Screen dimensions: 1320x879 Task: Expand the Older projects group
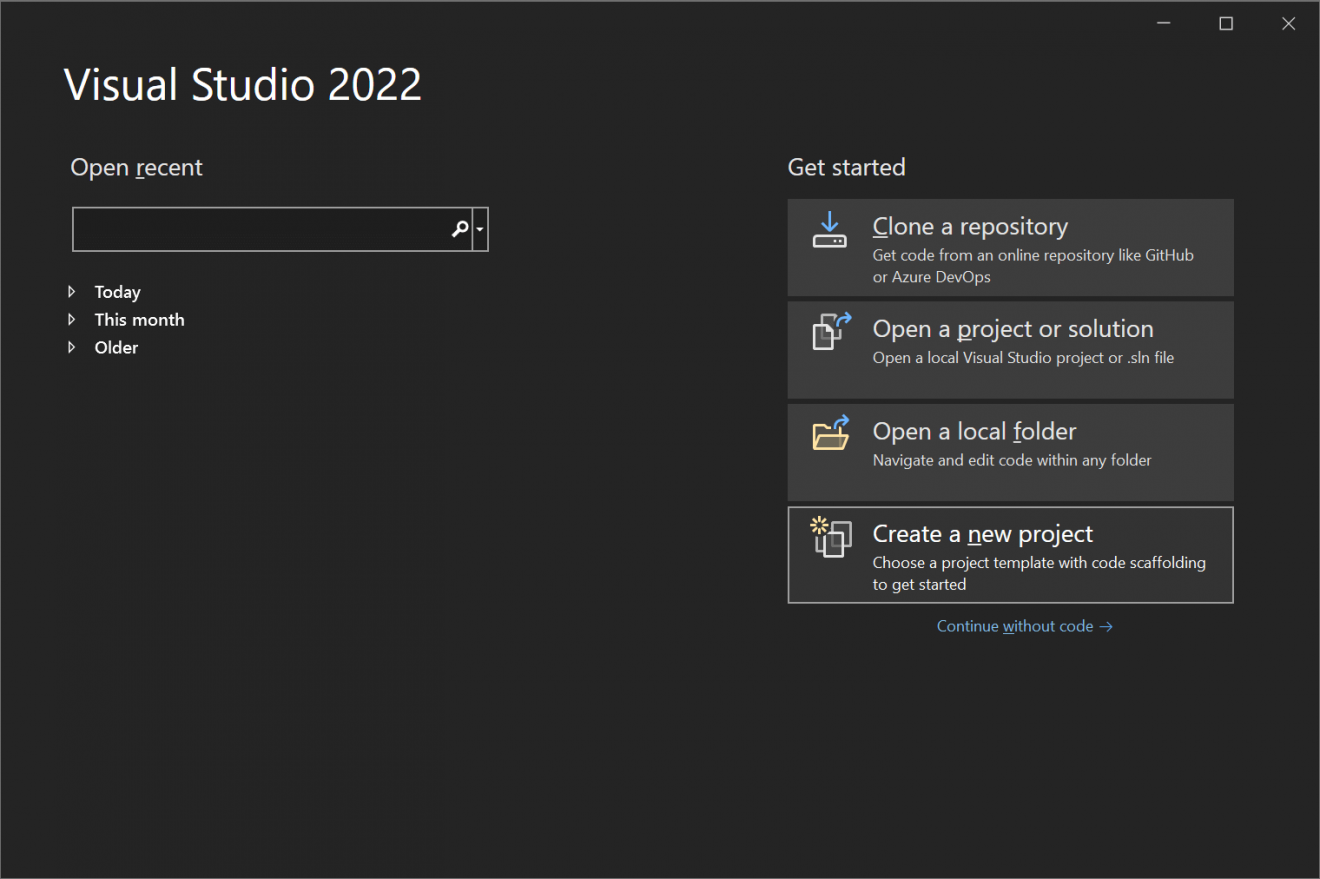tap(116, 347)
